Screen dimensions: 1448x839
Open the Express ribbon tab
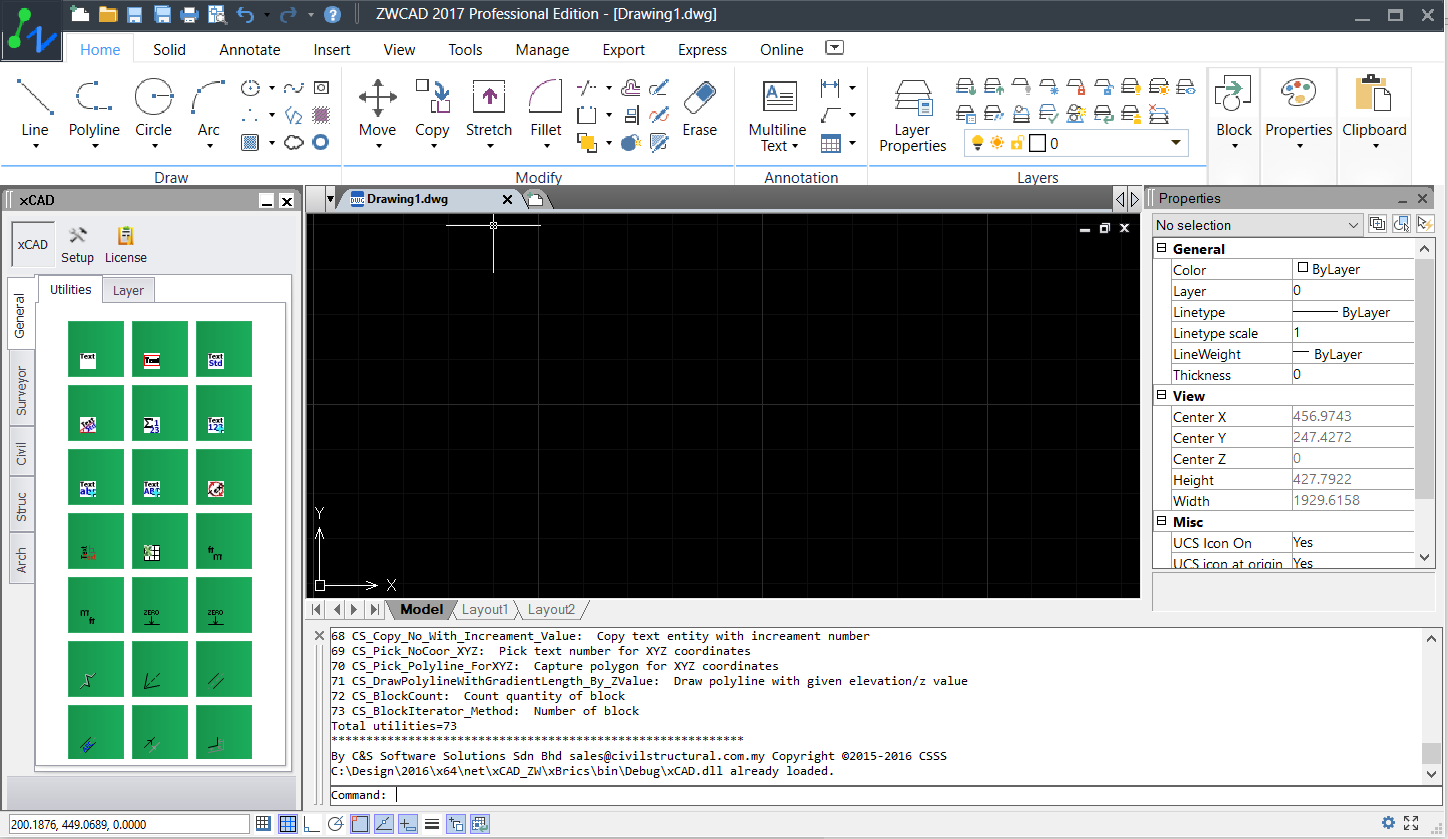coord(702,50)
